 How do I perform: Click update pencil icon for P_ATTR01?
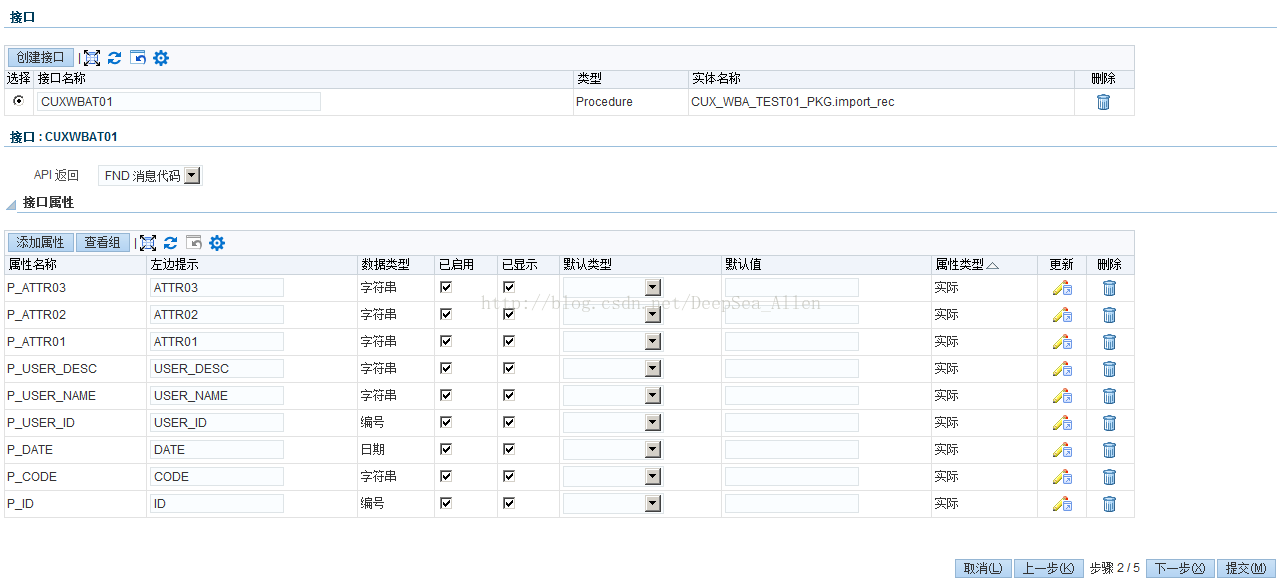tap(1062, 342)
